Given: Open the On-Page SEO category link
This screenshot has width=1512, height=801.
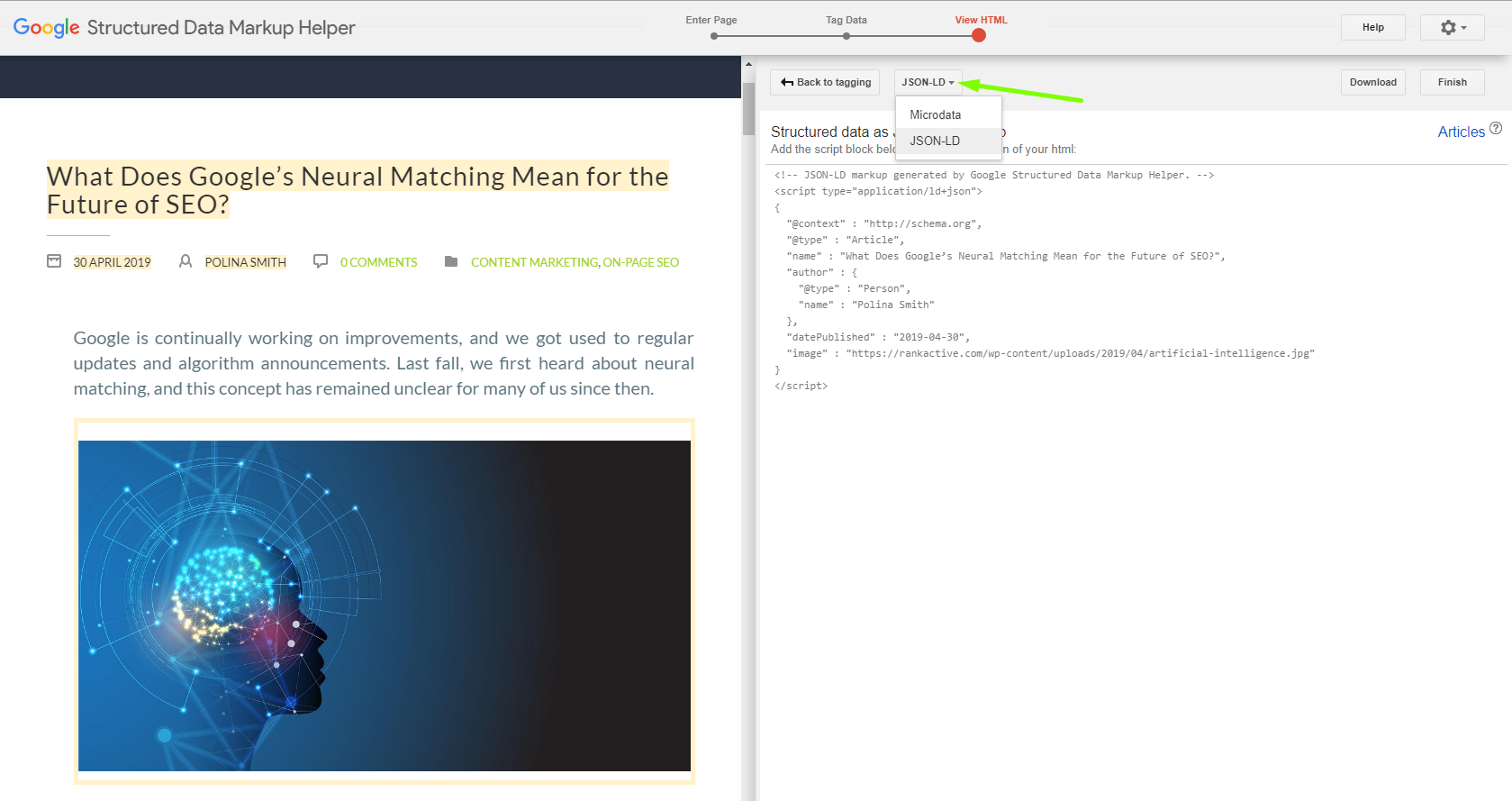Looking at the screenshot, I should pyautogui.click(x=641, y=262).
